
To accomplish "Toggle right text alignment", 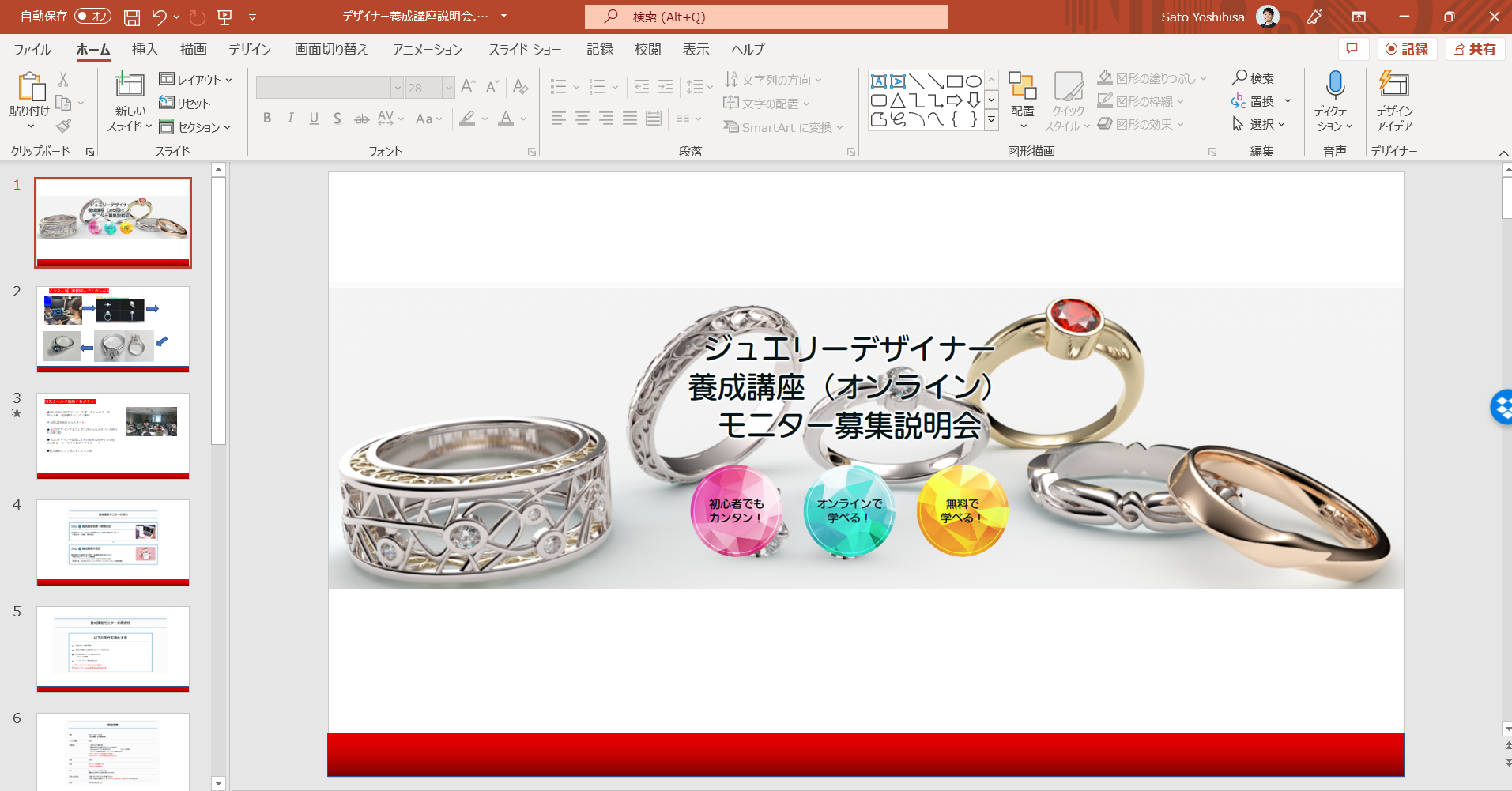I will [x=606, y=119].
